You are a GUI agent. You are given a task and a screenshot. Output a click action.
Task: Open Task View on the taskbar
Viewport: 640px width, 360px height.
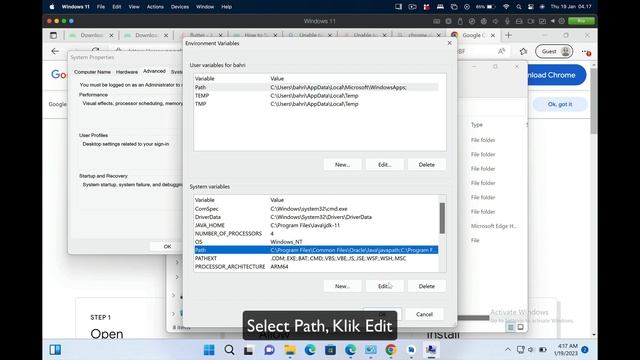pyautogui.click(x=249, y=350)
